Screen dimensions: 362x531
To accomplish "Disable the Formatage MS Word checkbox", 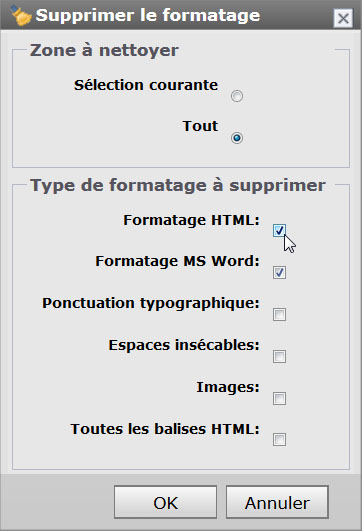I will (279, 273).
